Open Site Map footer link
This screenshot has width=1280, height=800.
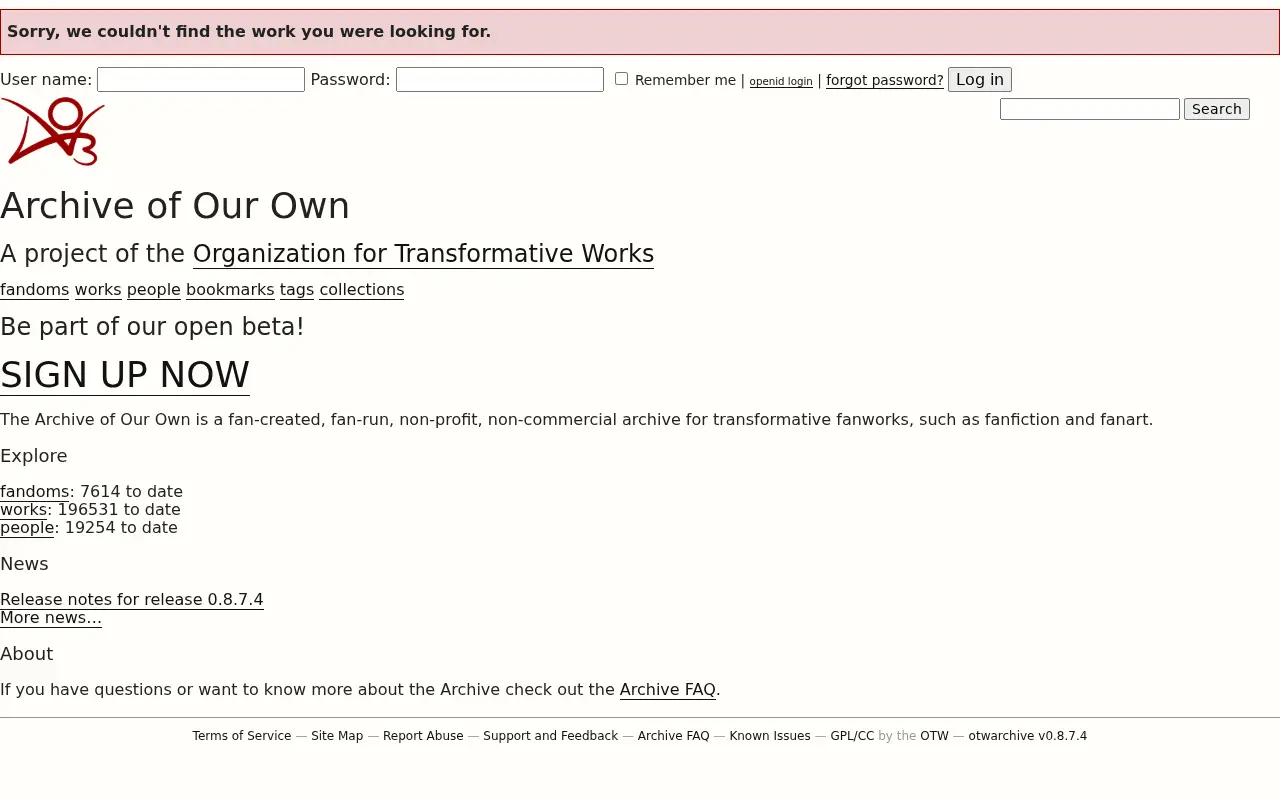coord(337,736)
